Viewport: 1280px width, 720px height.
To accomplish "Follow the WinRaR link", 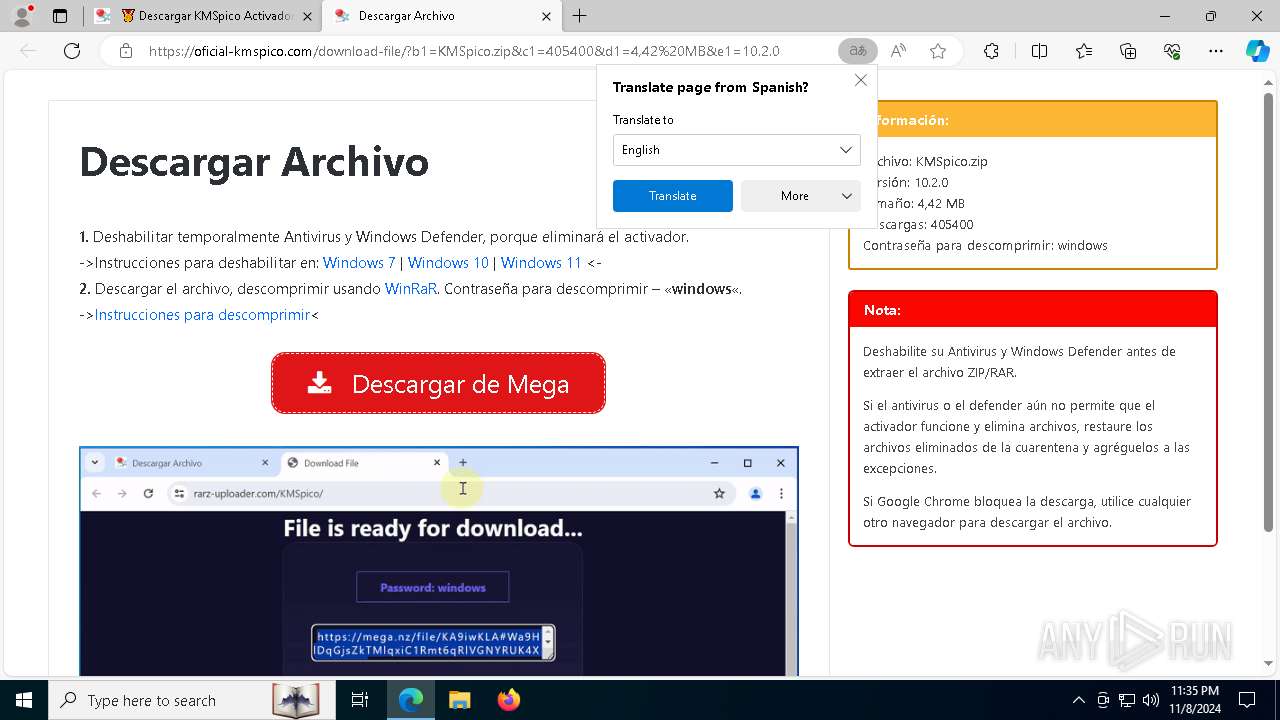I will click(x=411, y=289).
